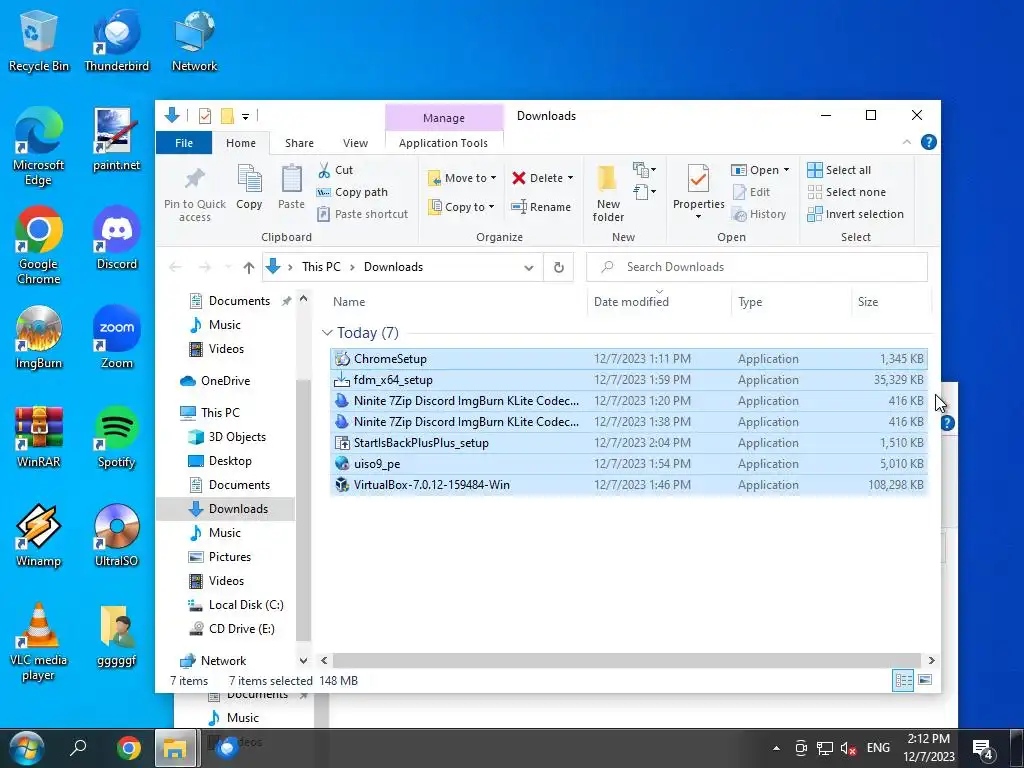This screenshot has width=1024, height=768.
Task: Sort by Size column header
Action: [868, 302]
